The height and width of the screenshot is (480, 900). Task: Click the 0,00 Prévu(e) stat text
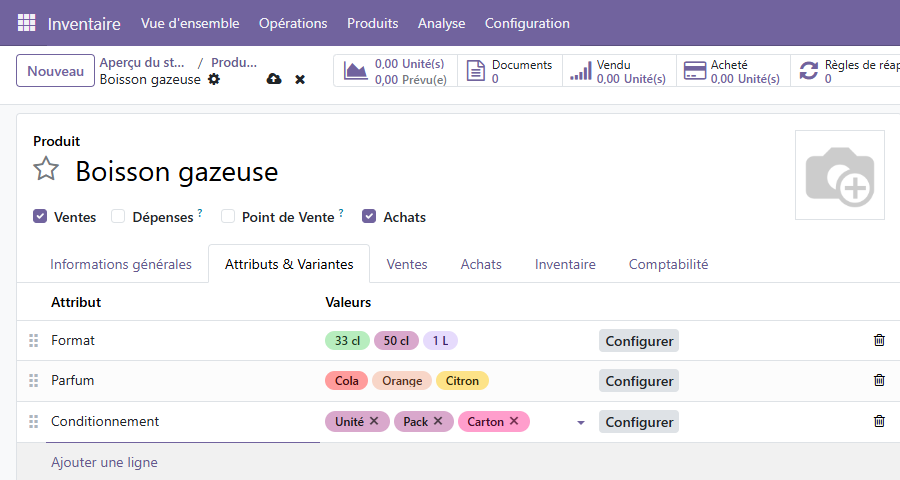[x=410, y=79]
